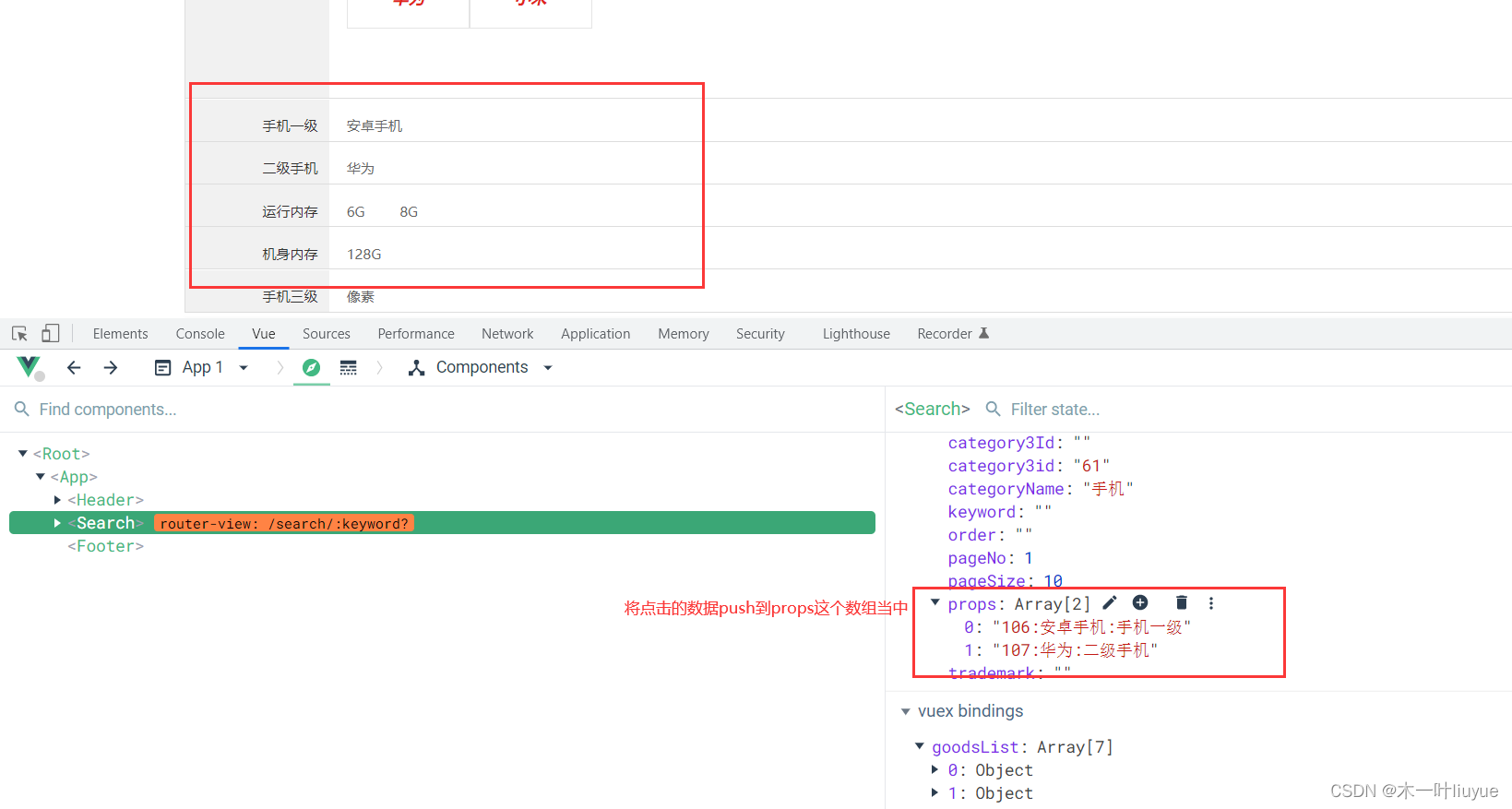Image resolution: width=1512 pixels, height=809 pixels.
Task: Click the Search component name header
Action: pos(933,409)
